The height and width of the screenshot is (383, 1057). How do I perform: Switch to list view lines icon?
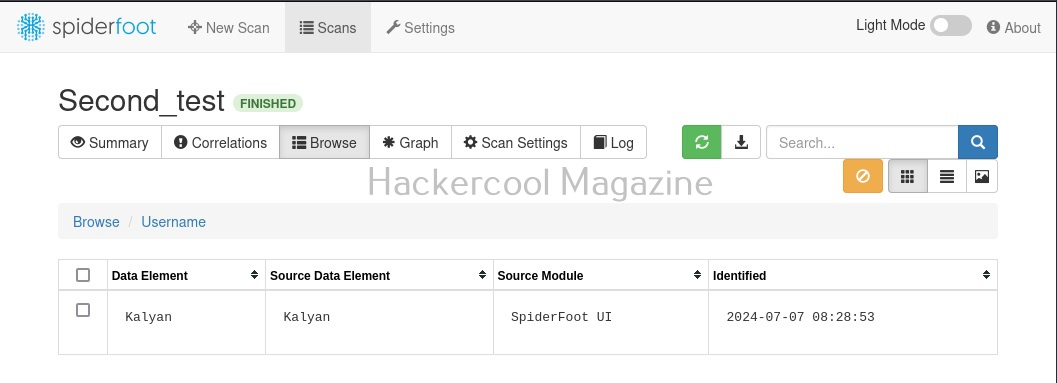coord(946,177)
